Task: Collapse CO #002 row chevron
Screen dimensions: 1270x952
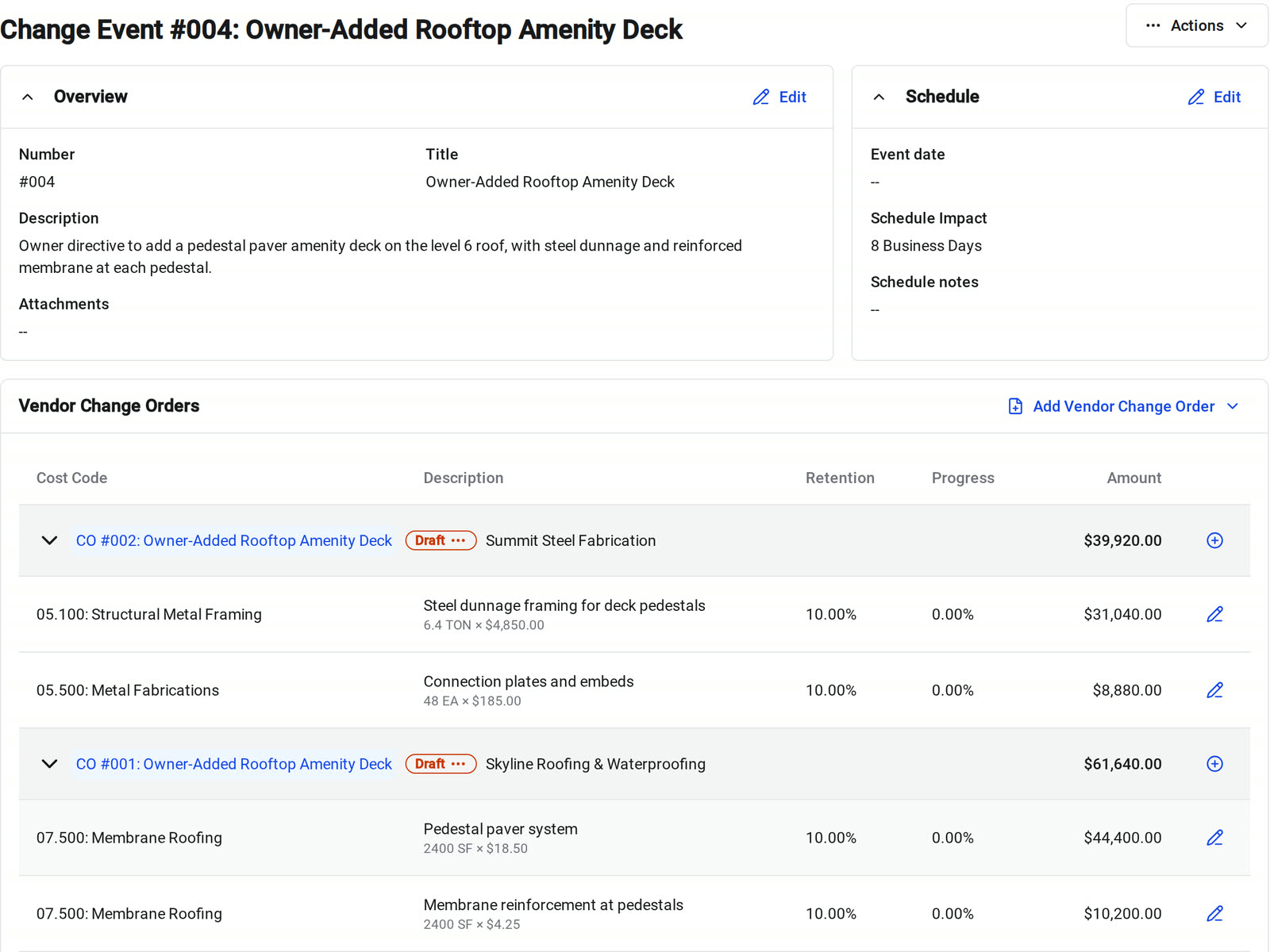Action: tap(49, 540)
